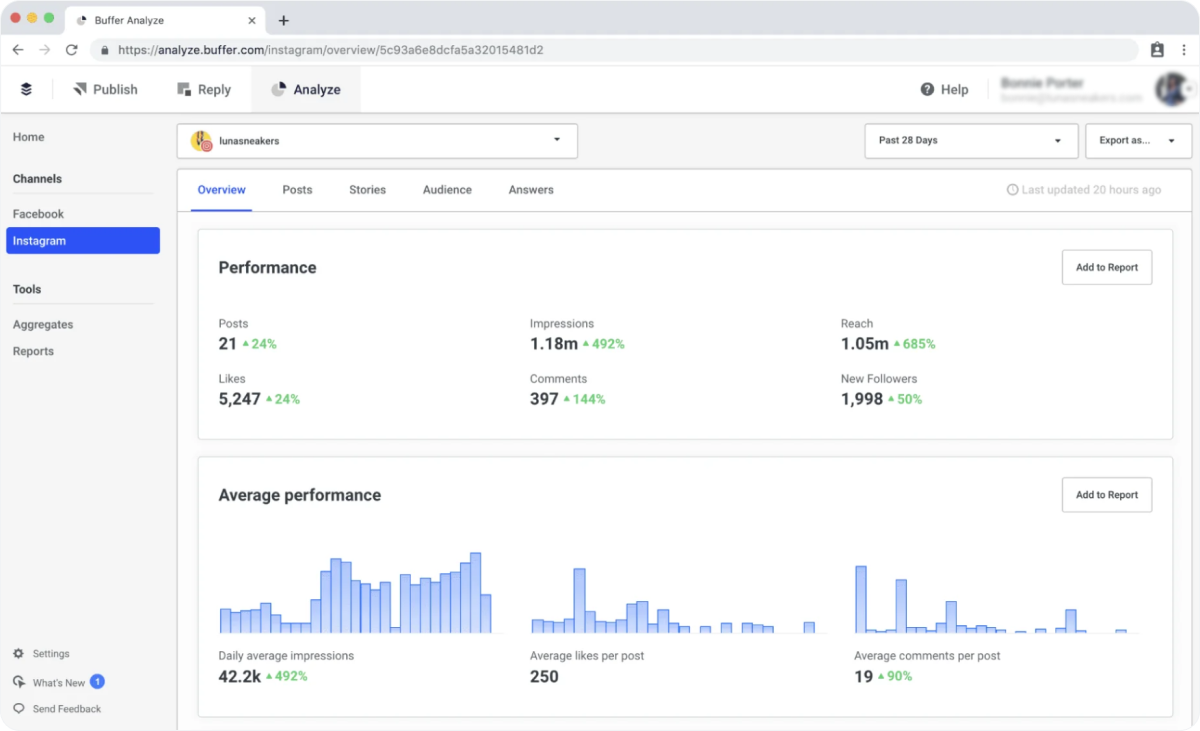Click the last updated clock icon
The width and height of the screenshot is (1200, 731).
click(x=1012, y=190)
